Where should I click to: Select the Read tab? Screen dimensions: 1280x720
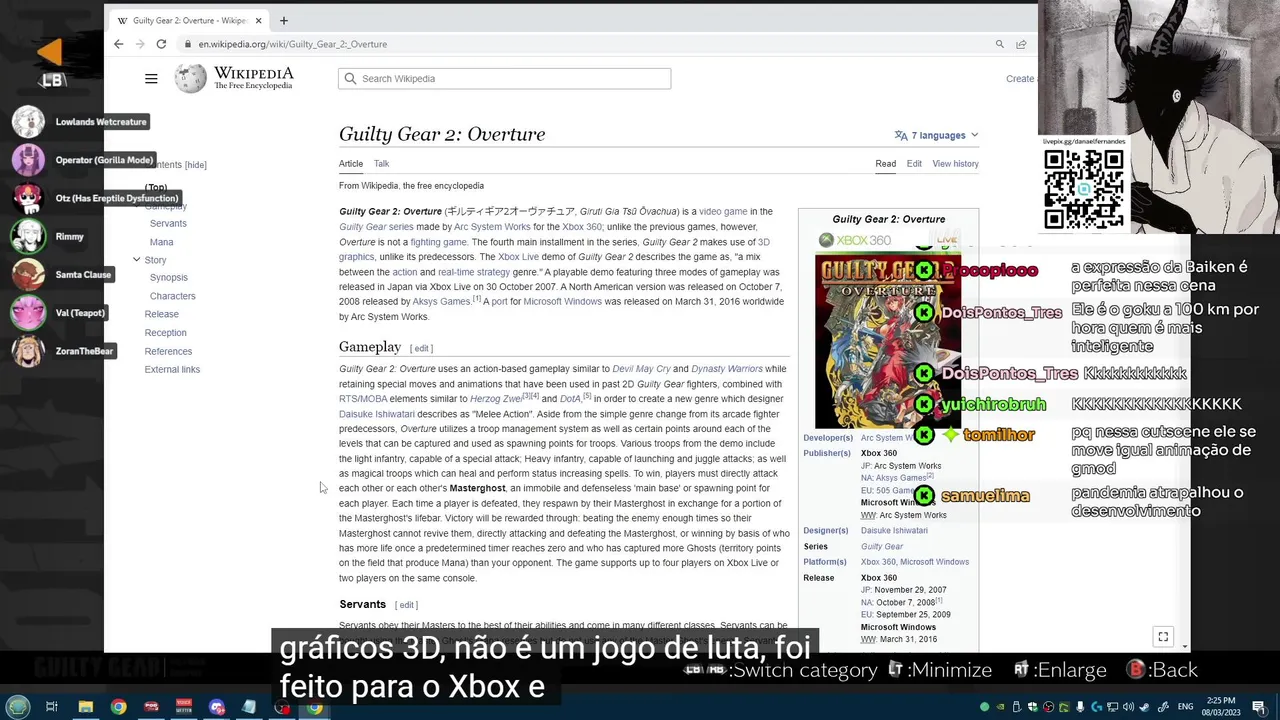[886, 164]
